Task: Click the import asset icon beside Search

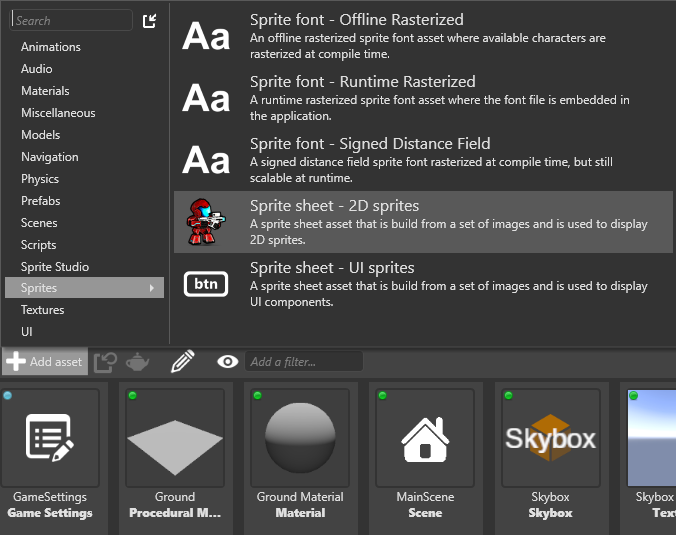Action: coord(150,20)
